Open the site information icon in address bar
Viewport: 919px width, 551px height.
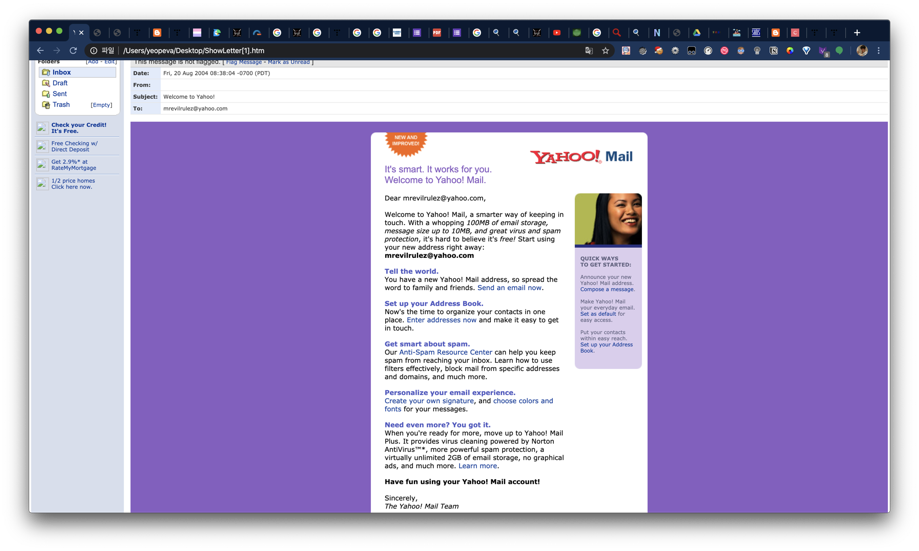point(93,50)
